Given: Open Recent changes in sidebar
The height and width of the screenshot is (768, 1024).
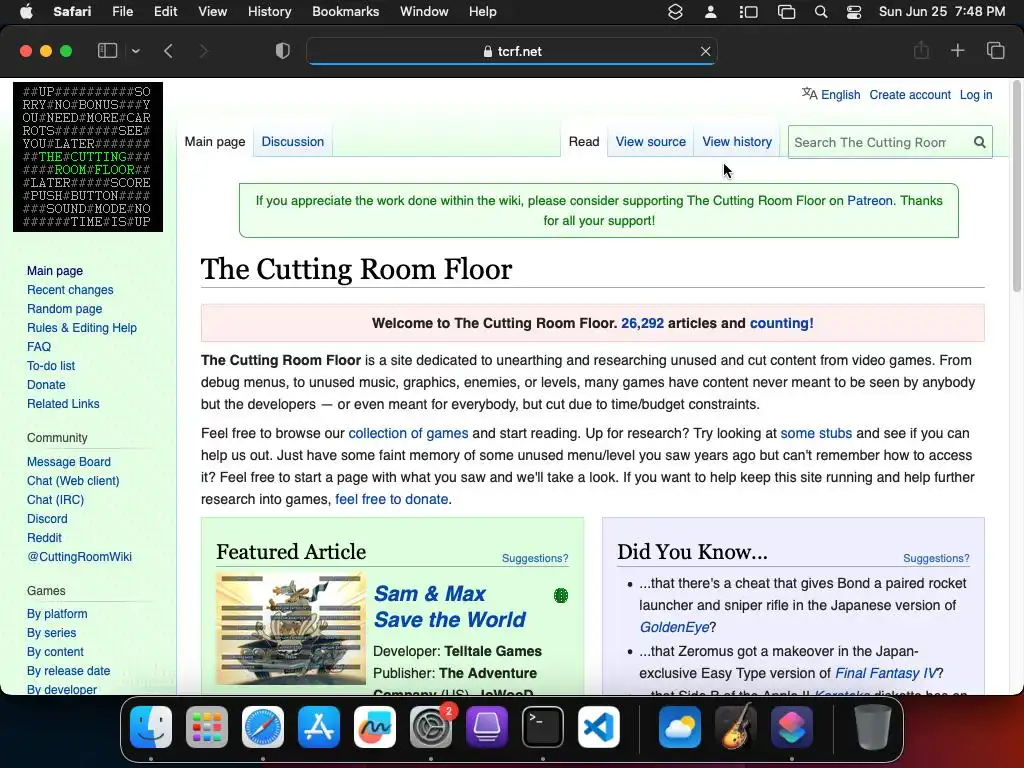Looking at the screenshot, I should click(70, 289).
